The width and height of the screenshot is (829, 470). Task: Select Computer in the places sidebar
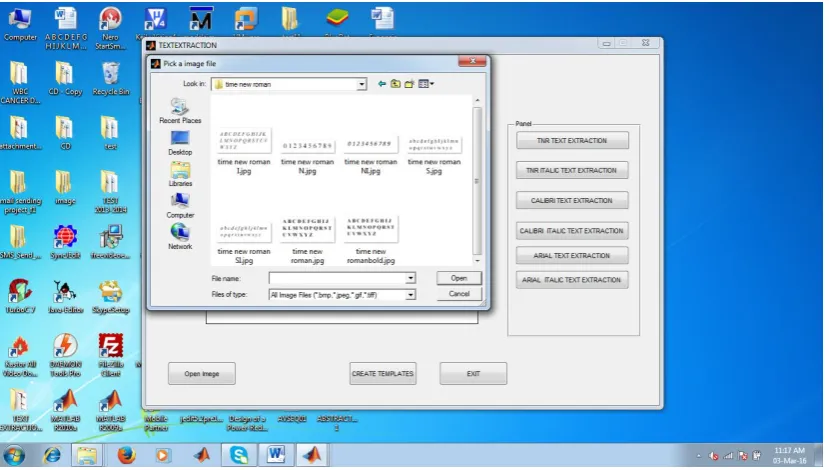pos(180,206)
